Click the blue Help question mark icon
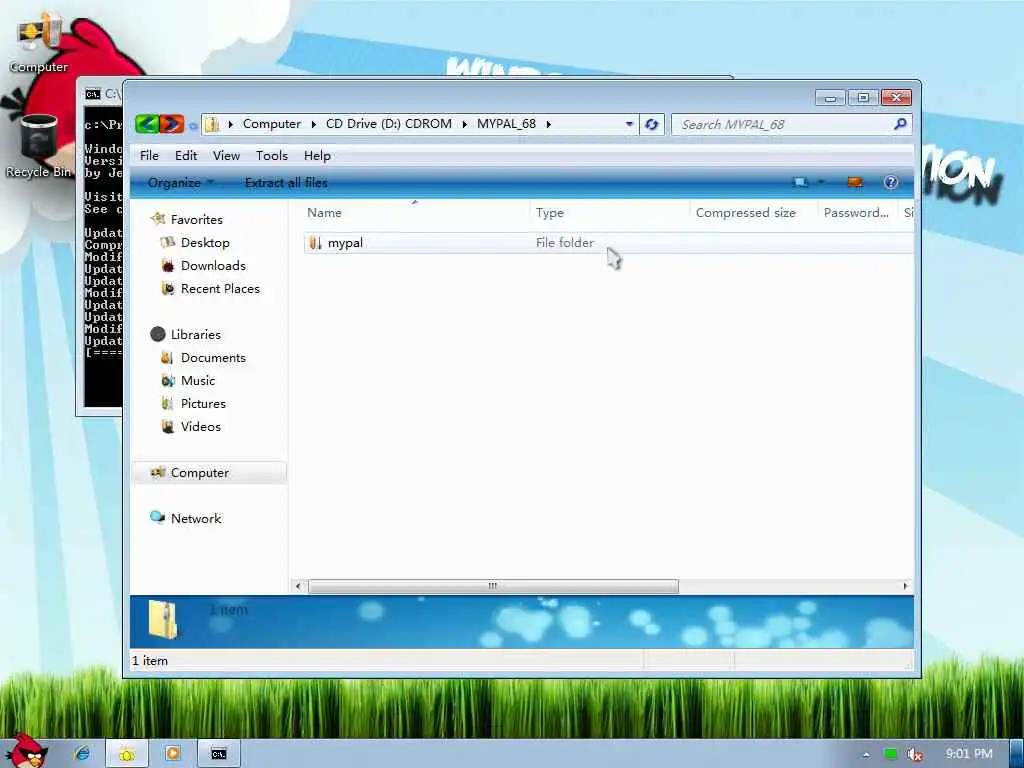The image size is (1024, 768). pos(891,182)
